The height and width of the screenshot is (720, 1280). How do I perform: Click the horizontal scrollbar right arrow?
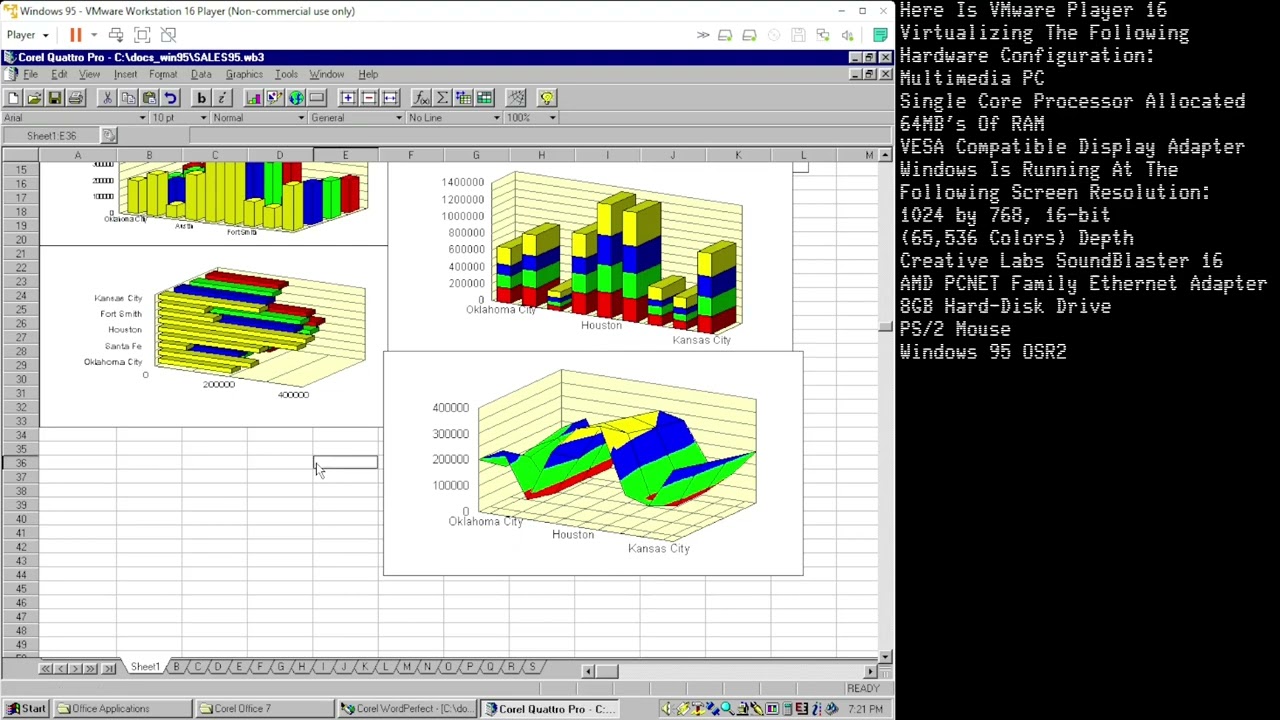(x=870, y=671)
